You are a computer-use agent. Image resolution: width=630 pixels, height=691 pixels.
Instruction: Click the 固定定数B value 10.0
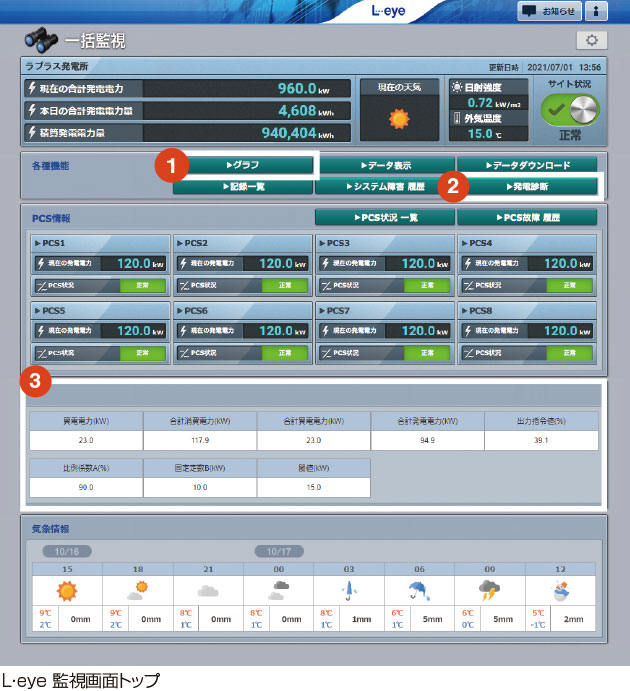200,487
